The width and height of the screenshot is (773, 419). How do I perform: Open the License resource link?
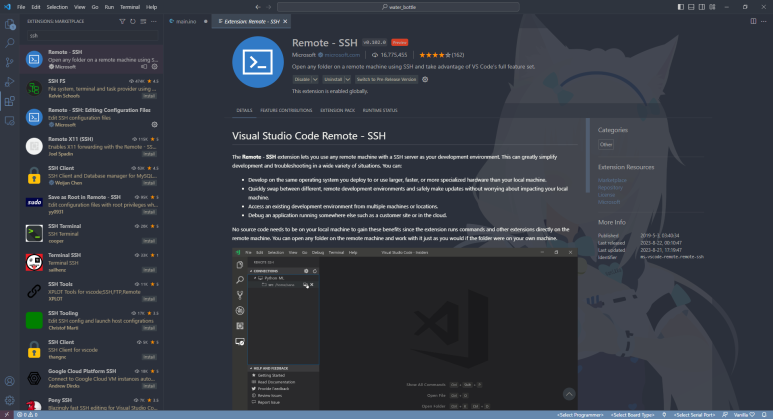pos(606,195)
